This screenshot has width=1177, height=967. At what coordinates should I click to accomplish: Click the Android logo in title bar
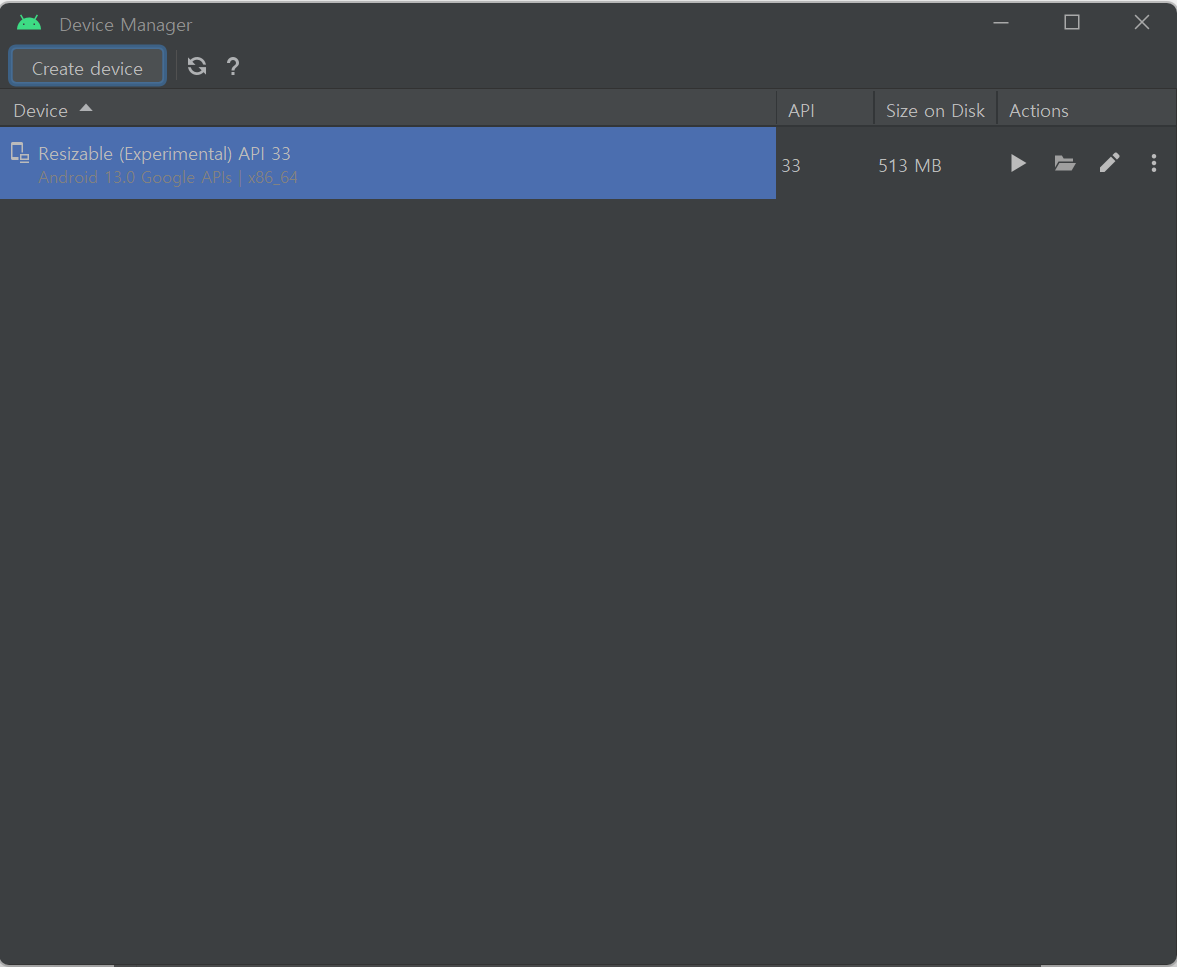[x=29, y=23]
